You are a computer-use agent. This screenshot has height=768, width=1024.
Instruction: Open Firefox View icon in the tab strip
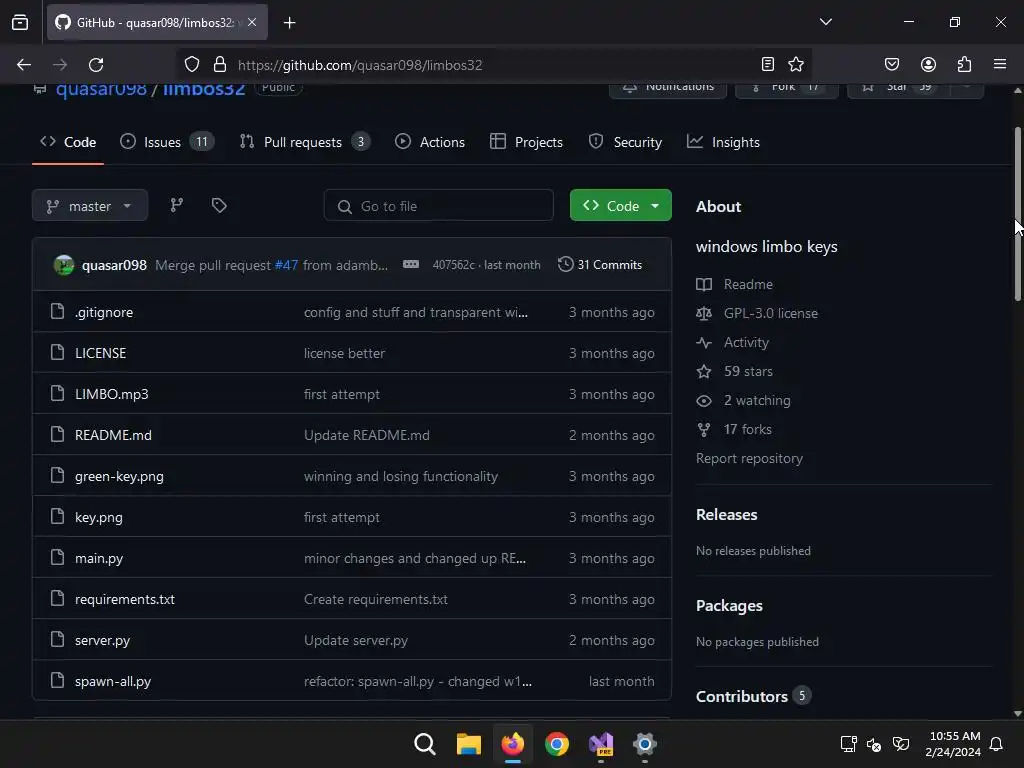(x=20, y=22)
